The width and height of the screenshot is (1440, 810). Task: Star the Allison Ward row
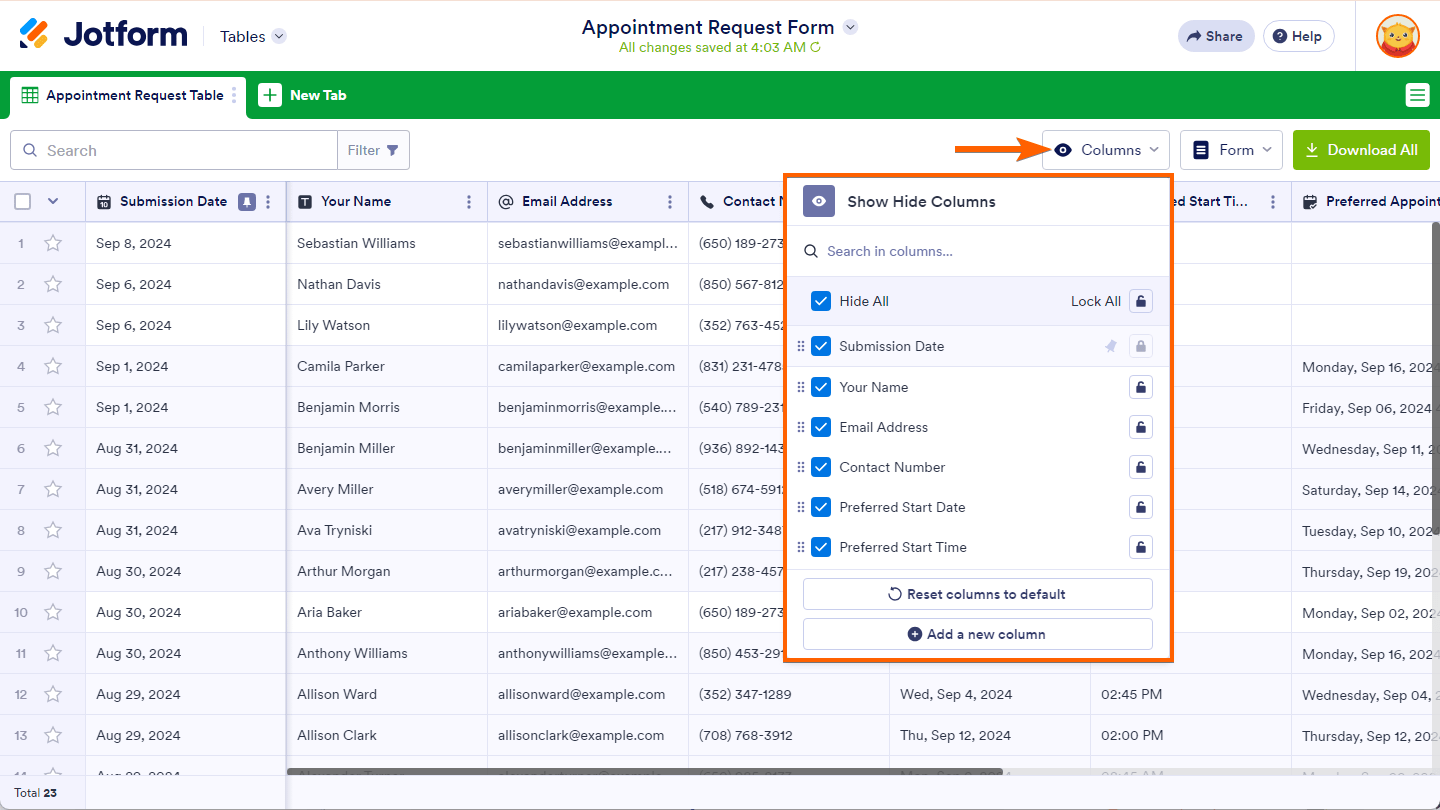tap(53, 694)
